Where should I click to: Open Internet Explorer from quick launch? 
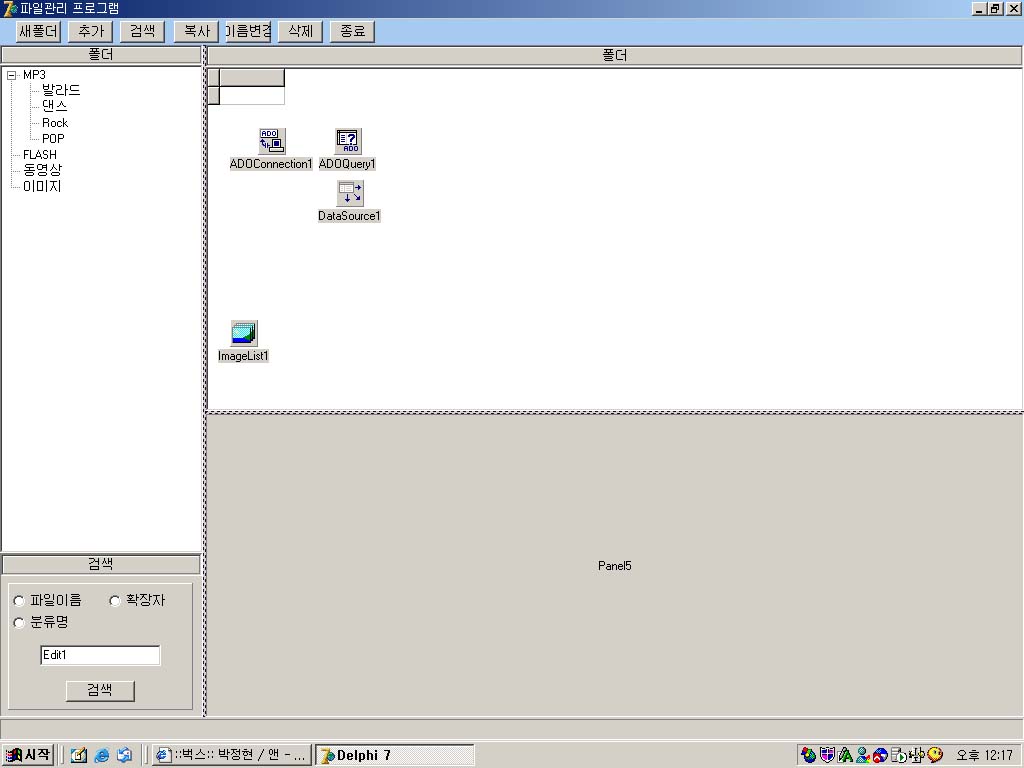tap(102, 755)
